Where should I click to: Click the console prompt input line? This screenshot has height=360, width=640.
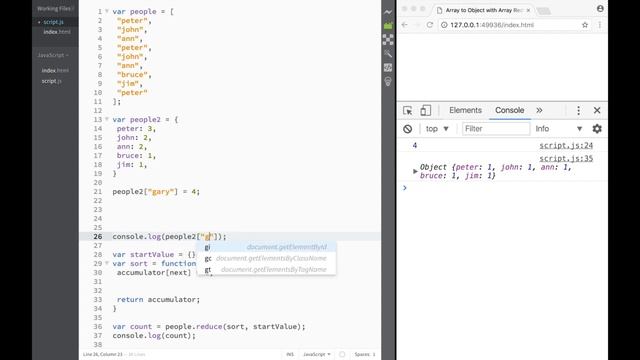[502, 188]
